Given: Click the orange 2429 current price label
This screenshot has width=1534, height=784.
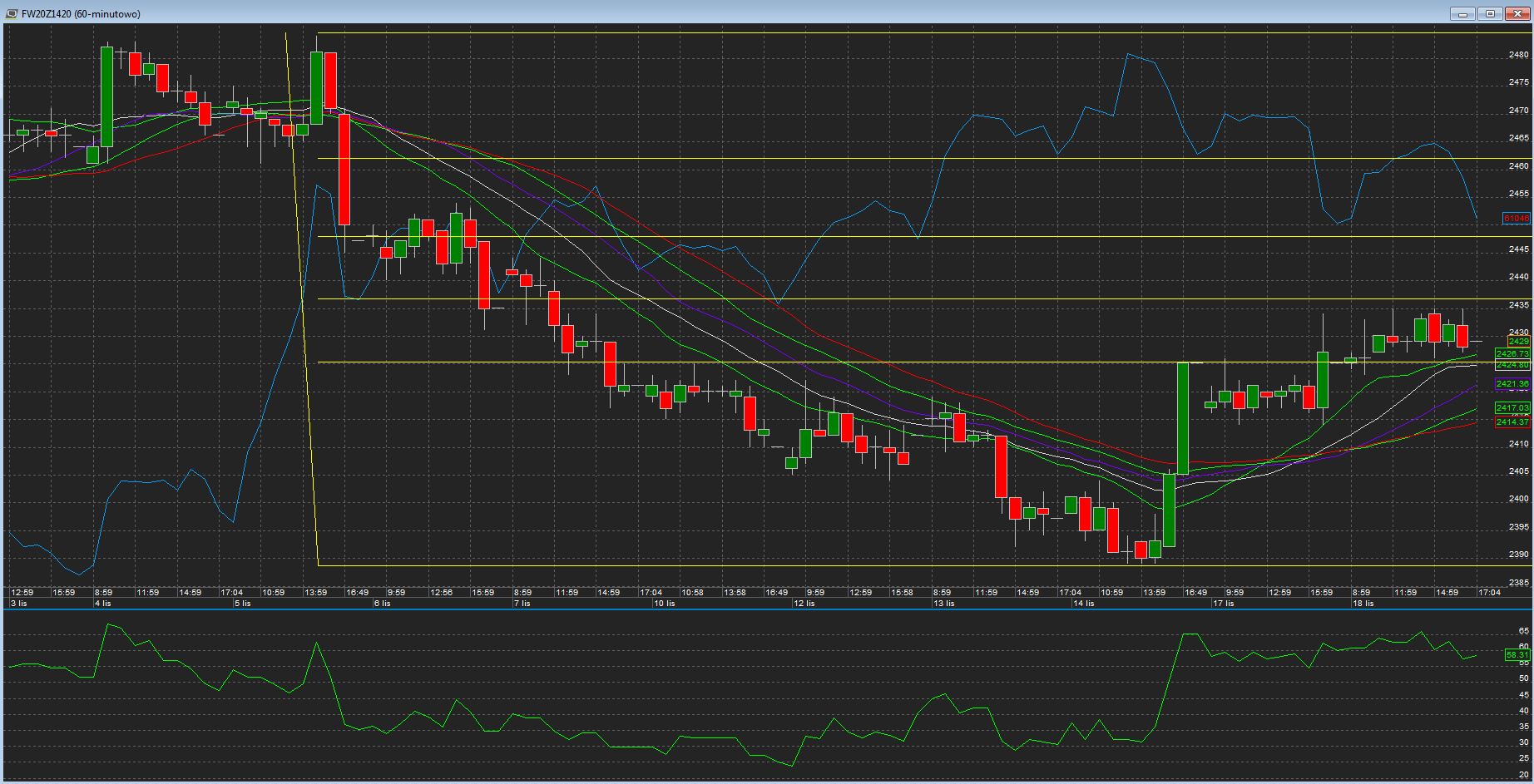Looking at the screenshot, I should click(1517, 342).
